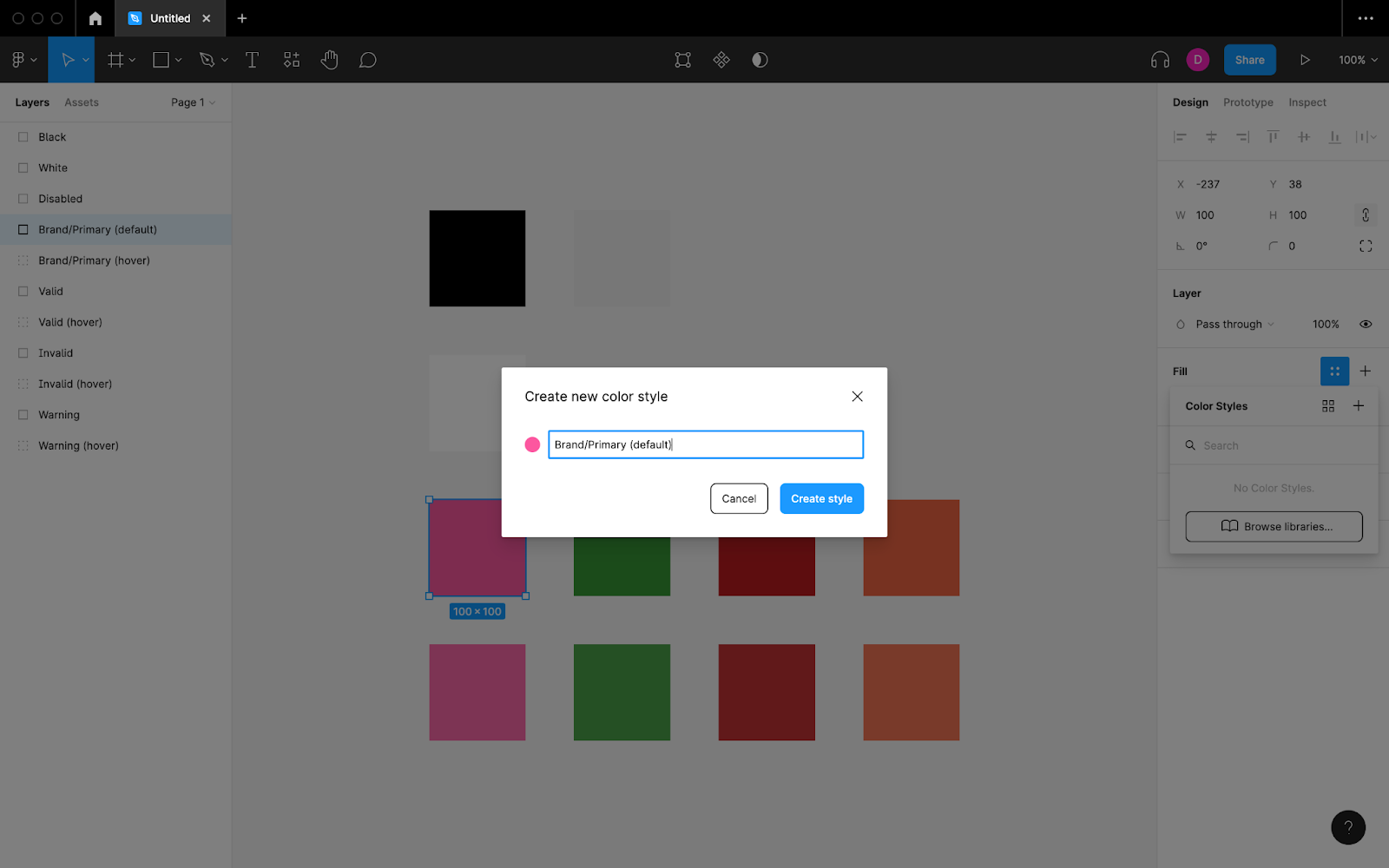Switch to the Prototype tab
Screen dimensions: 1389x868
point(1247,102)
